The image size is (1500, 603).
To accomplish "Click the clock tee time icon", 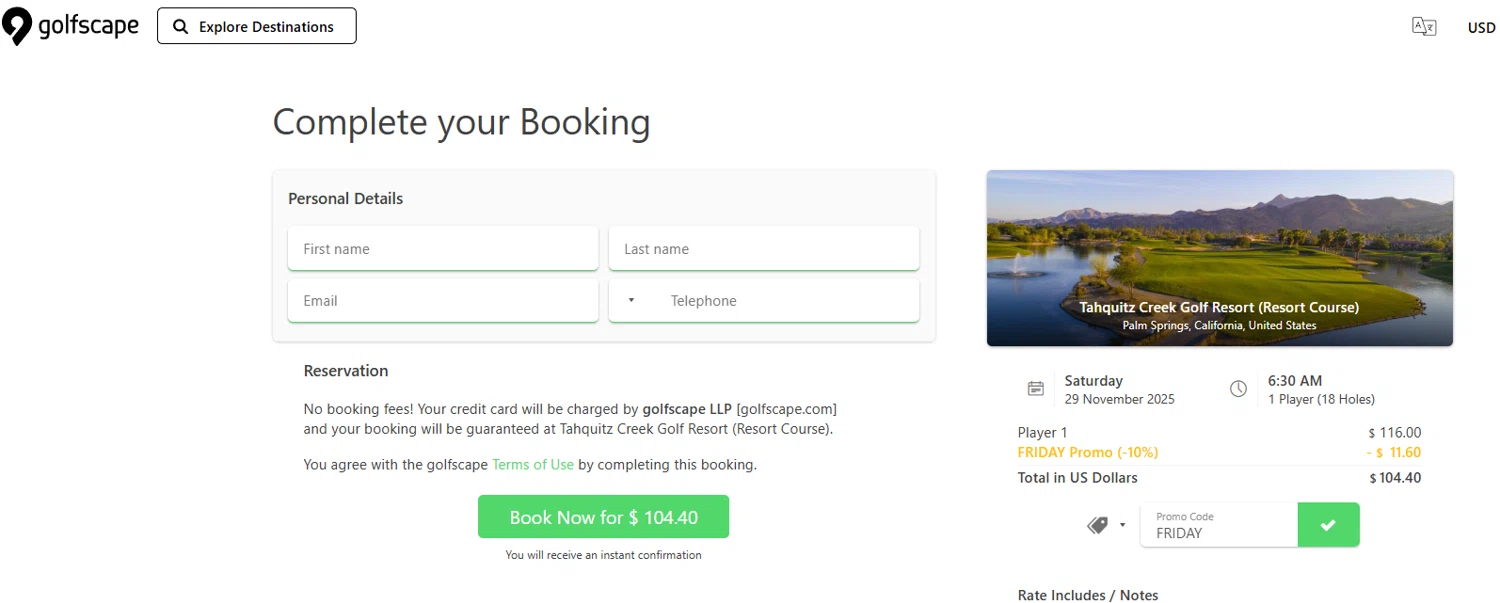I will pyautogui.click(x=1238, y=389).
